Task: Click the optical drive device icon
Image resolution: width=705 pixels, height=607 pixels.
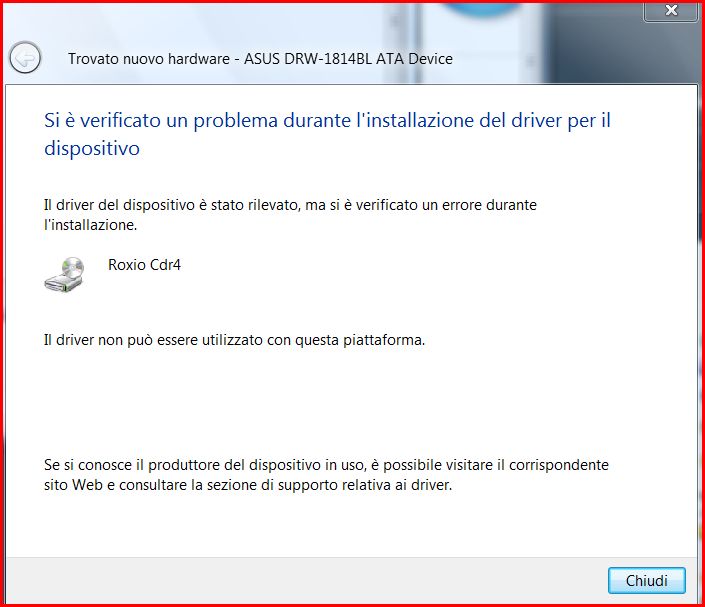Action: (65, 274)
